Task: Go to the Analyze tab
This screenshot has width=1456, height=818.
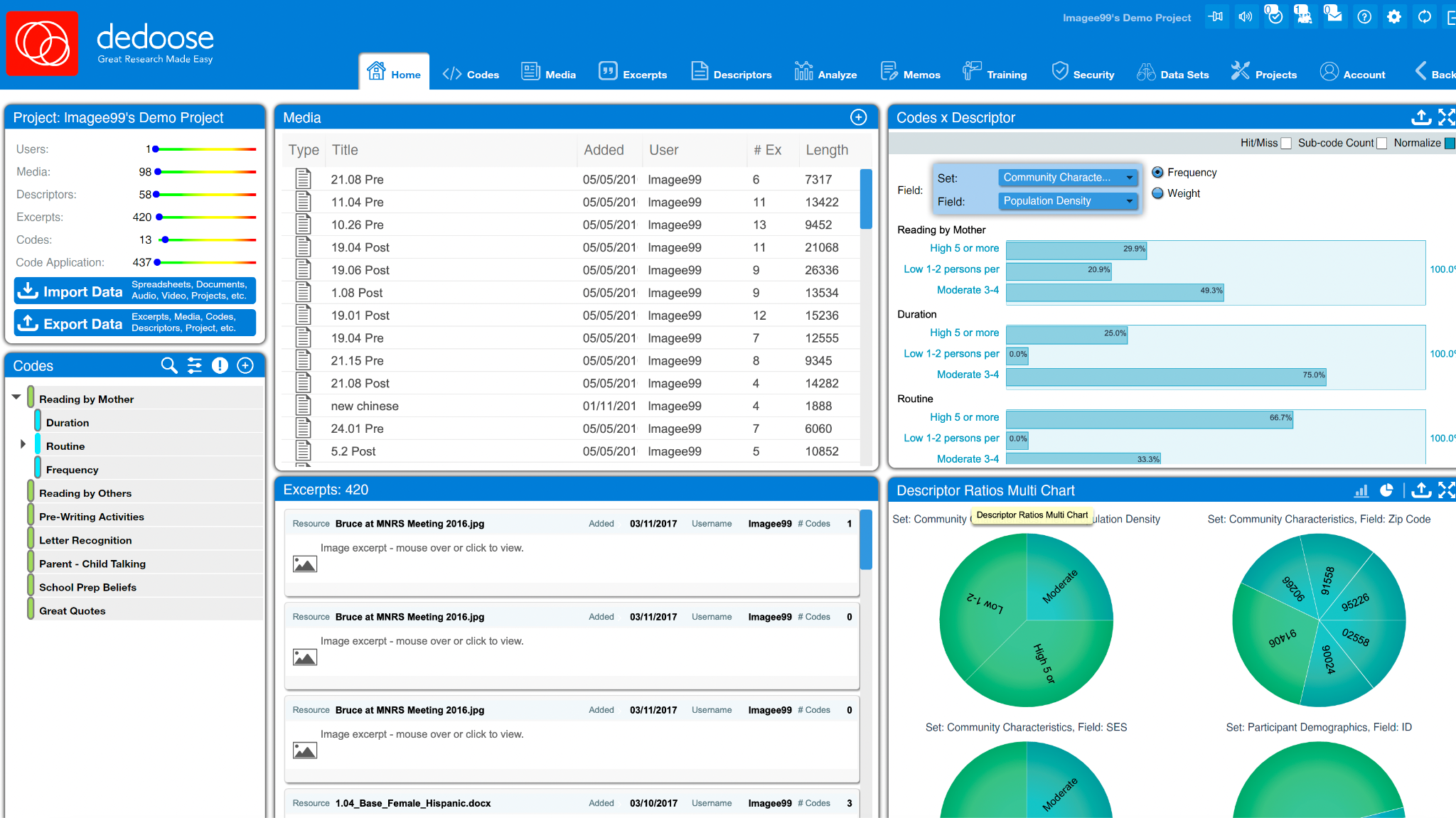Action: (x=825, y=73)
